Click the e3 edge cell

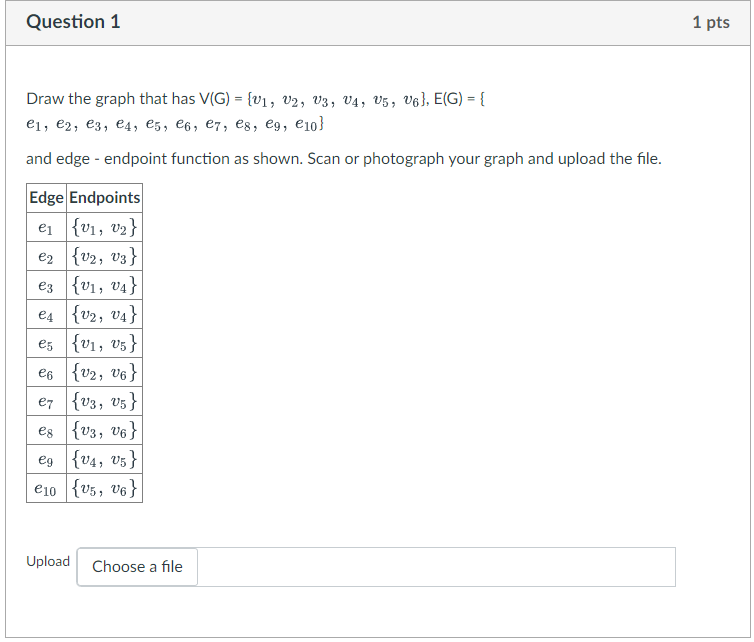click(x=46, y=286)
